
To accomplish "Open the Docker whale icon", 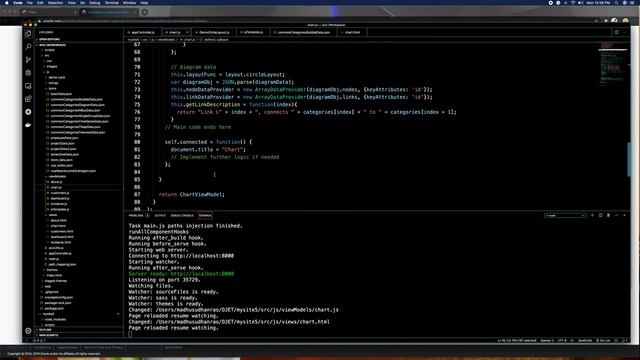I will (x=28, y=125).
